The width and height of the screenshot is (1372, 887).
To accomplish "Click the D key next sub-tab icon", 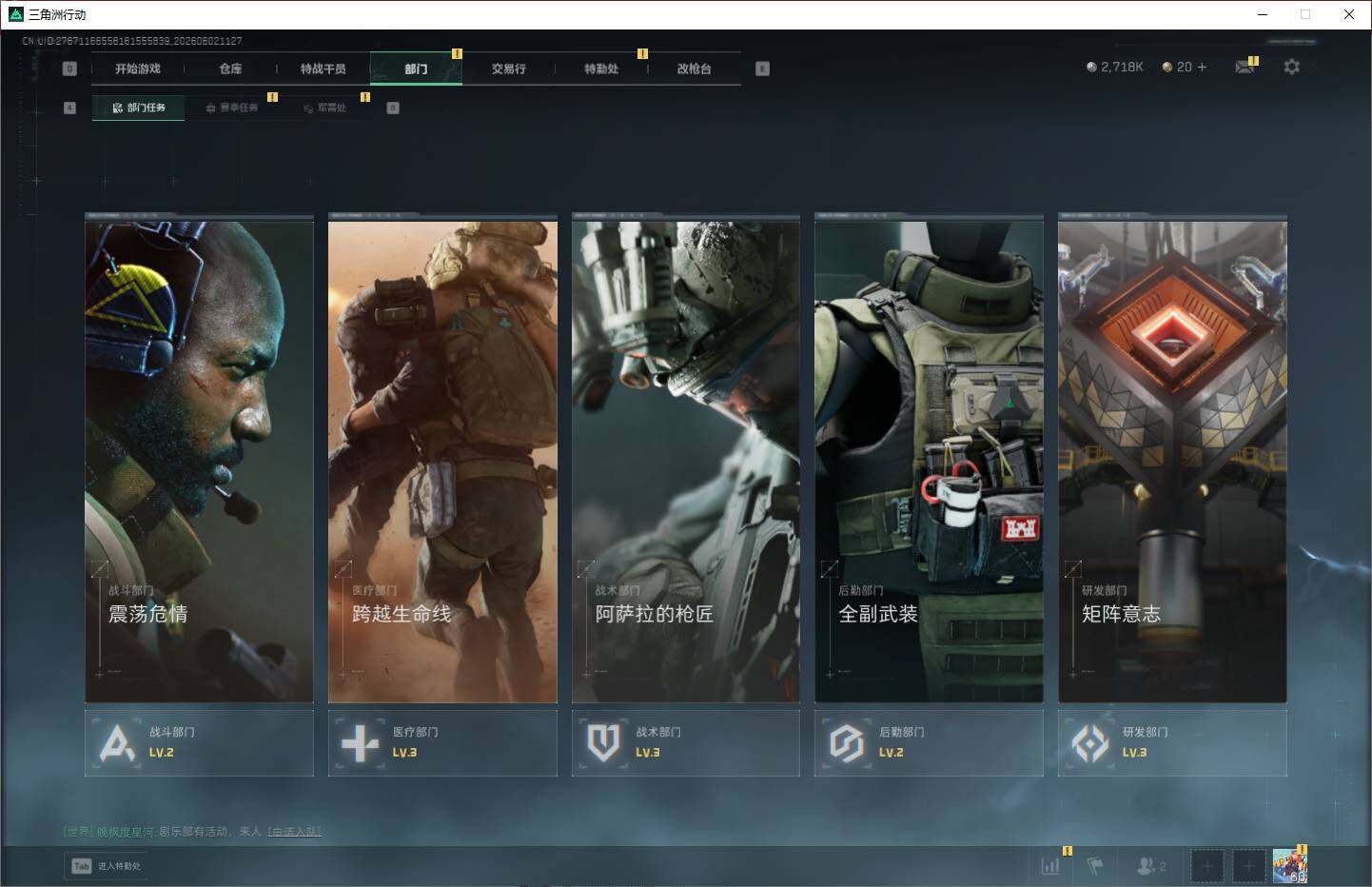I will 393,108.
